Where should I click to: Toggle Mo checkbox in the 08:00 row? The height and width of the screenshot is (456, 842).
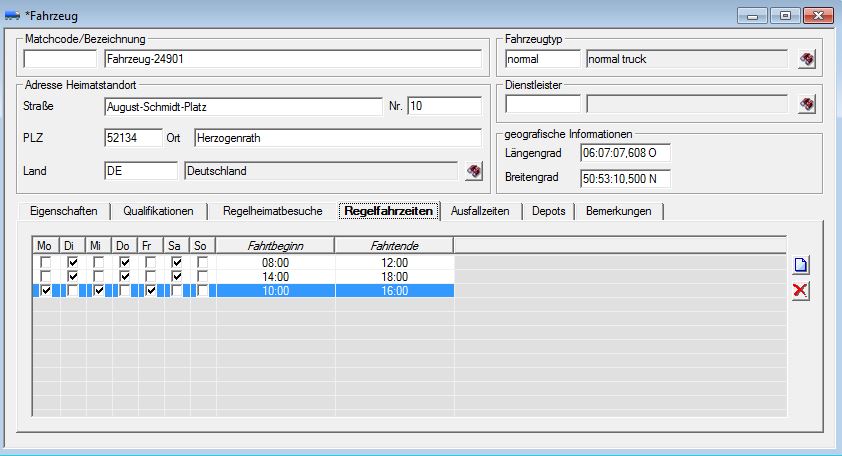point(45,262)
